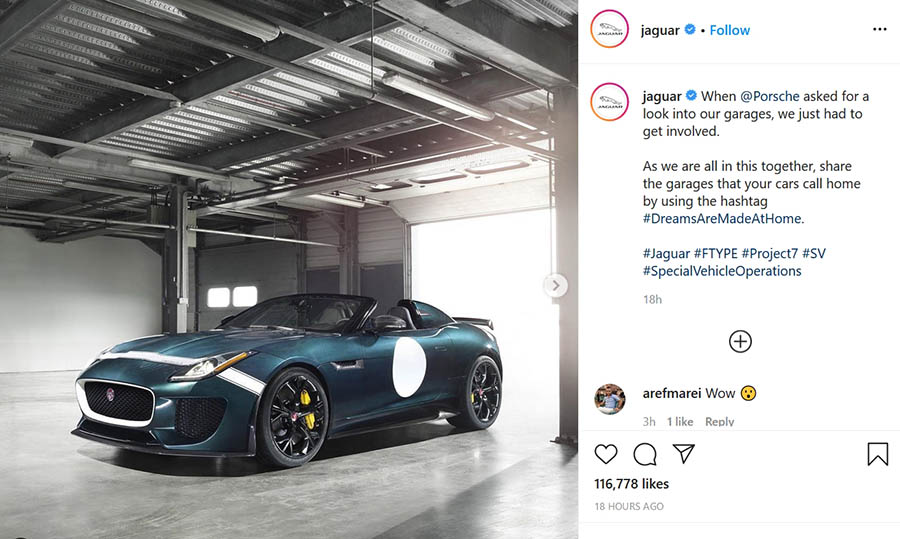This screenshot has height=539, width=900.
Task: Open the #FTYPE hashtag
Action: (715, 253)
